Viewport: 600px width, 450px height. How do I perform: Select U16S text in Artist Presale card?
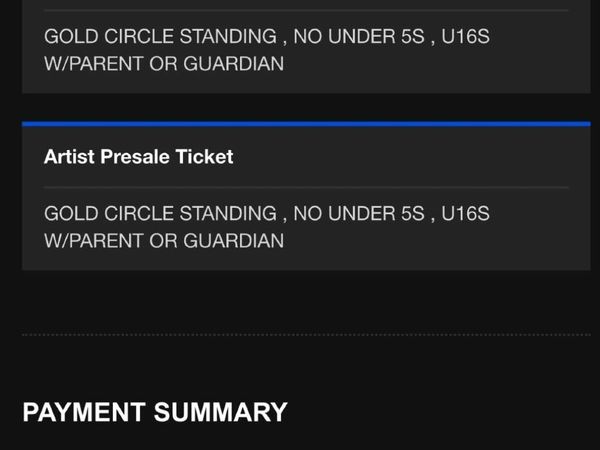click(465, 214)
